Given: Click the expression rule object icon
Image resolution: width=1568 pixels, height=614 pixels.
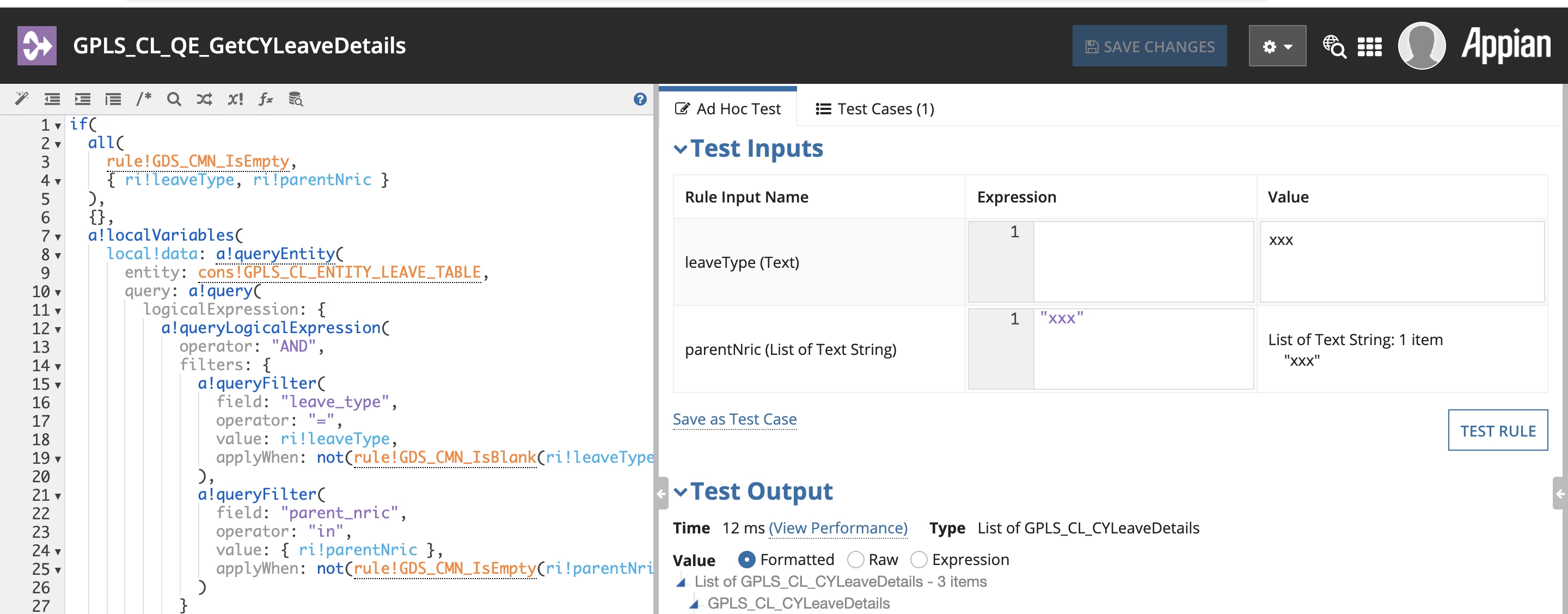Looking at the screenshot, I should point(37,46).
